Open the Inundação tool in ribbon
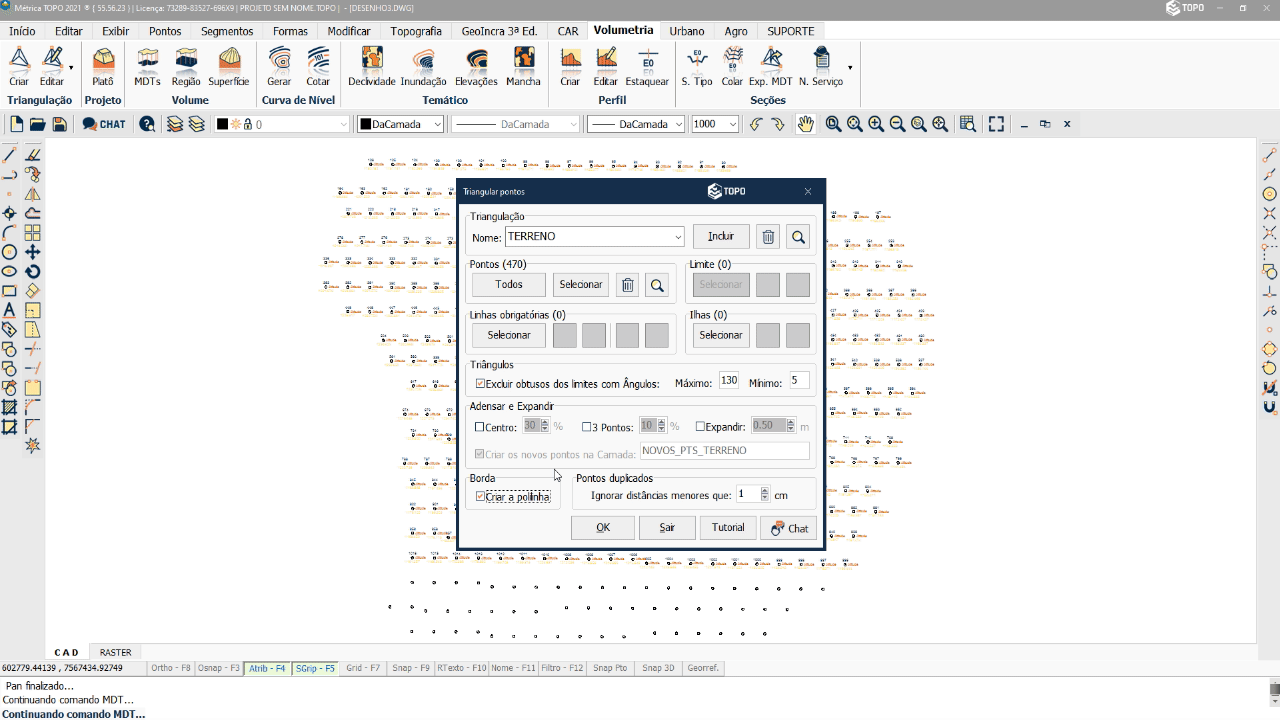 point(423,66)
